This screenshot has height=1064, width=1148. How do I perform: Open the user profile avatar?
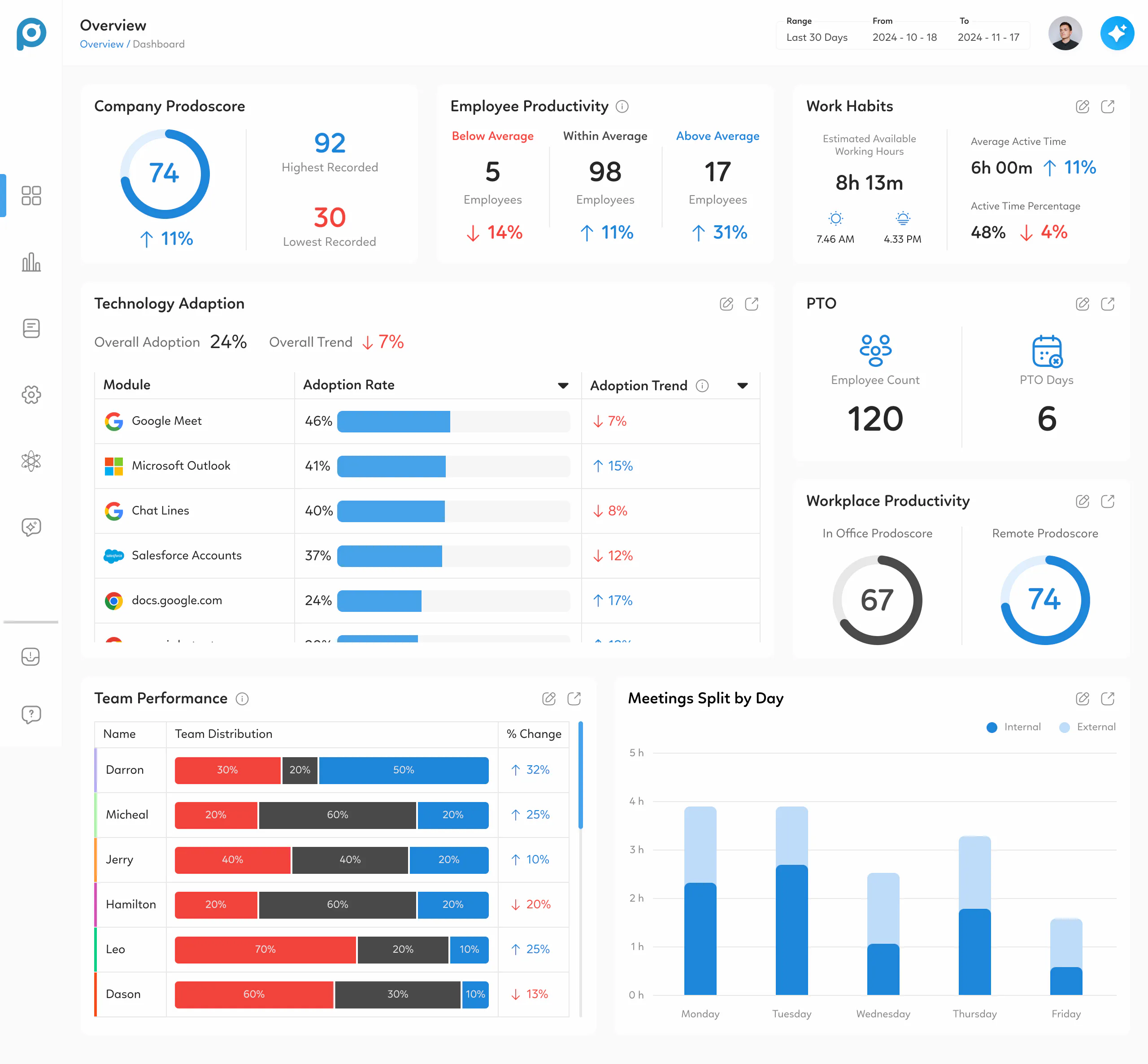pyautogui.click(x=1065, y=33)
